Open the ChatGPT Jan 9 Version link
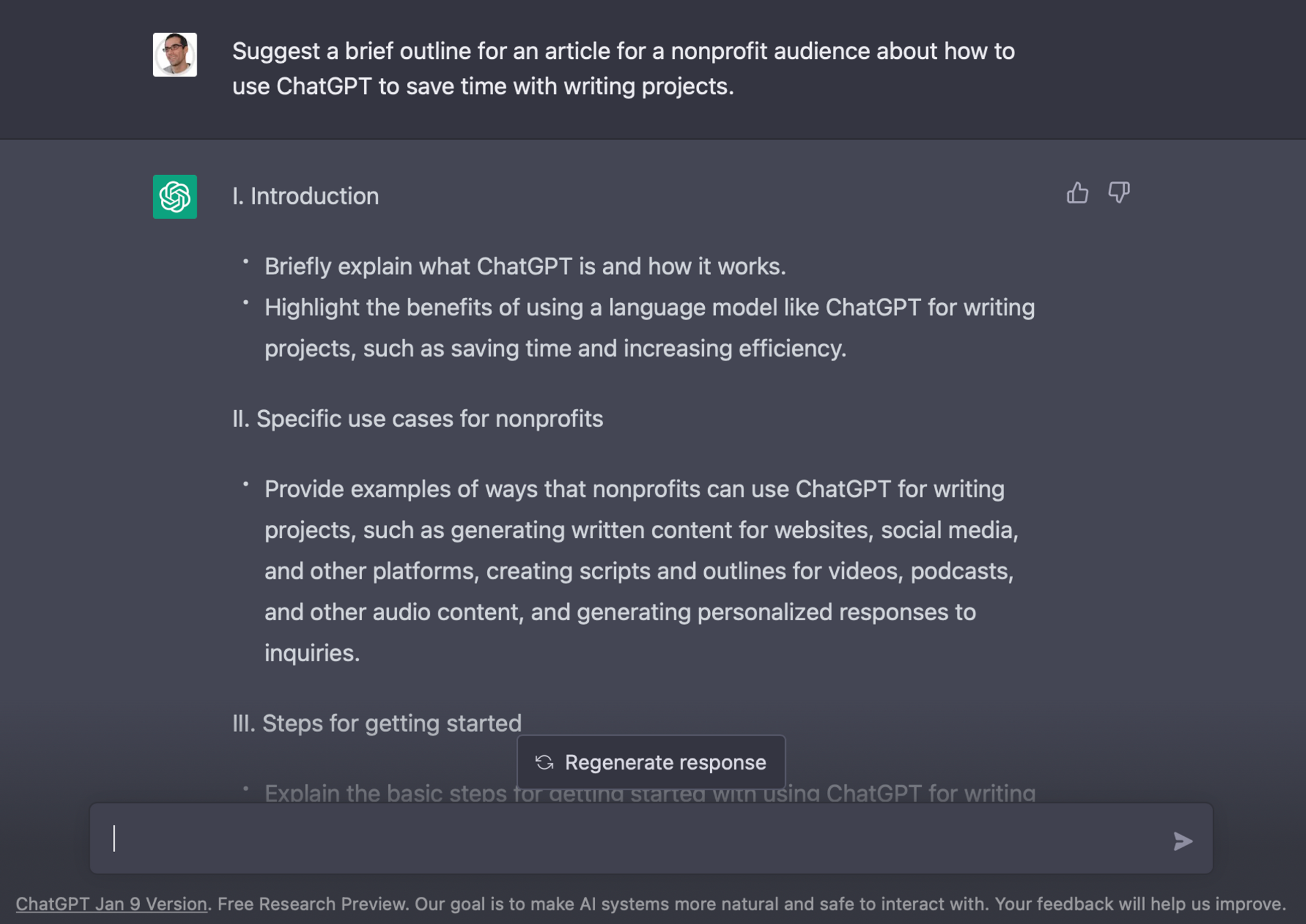Image resolution: width=1306 pixels, height=924 pixels. 111,903
